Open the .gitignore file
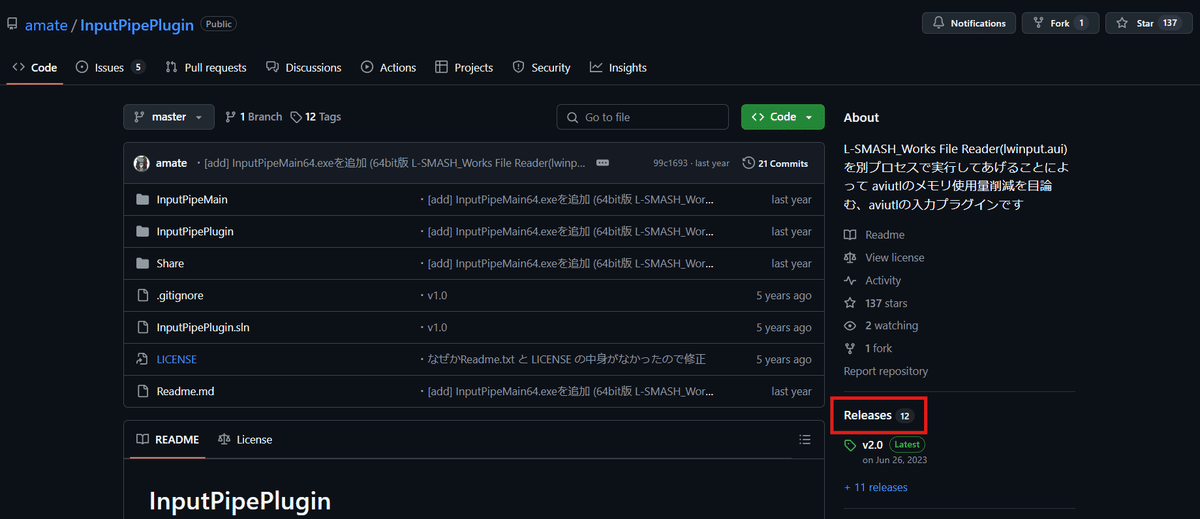This screenshot has height=519, width=1200. pos(180,296)
